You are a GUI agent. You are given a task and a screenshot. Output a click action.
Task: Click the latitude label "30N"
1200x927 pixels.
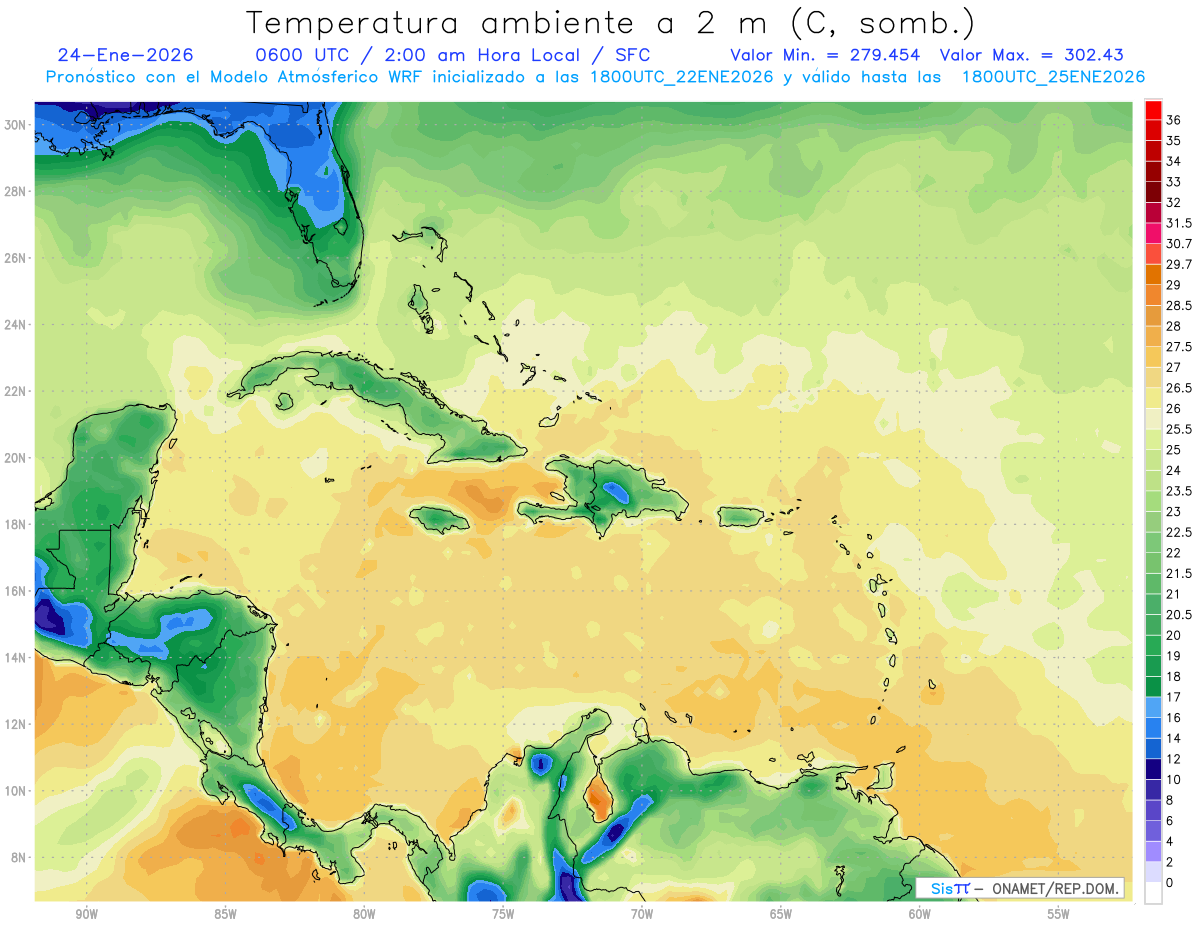(17, 124)
